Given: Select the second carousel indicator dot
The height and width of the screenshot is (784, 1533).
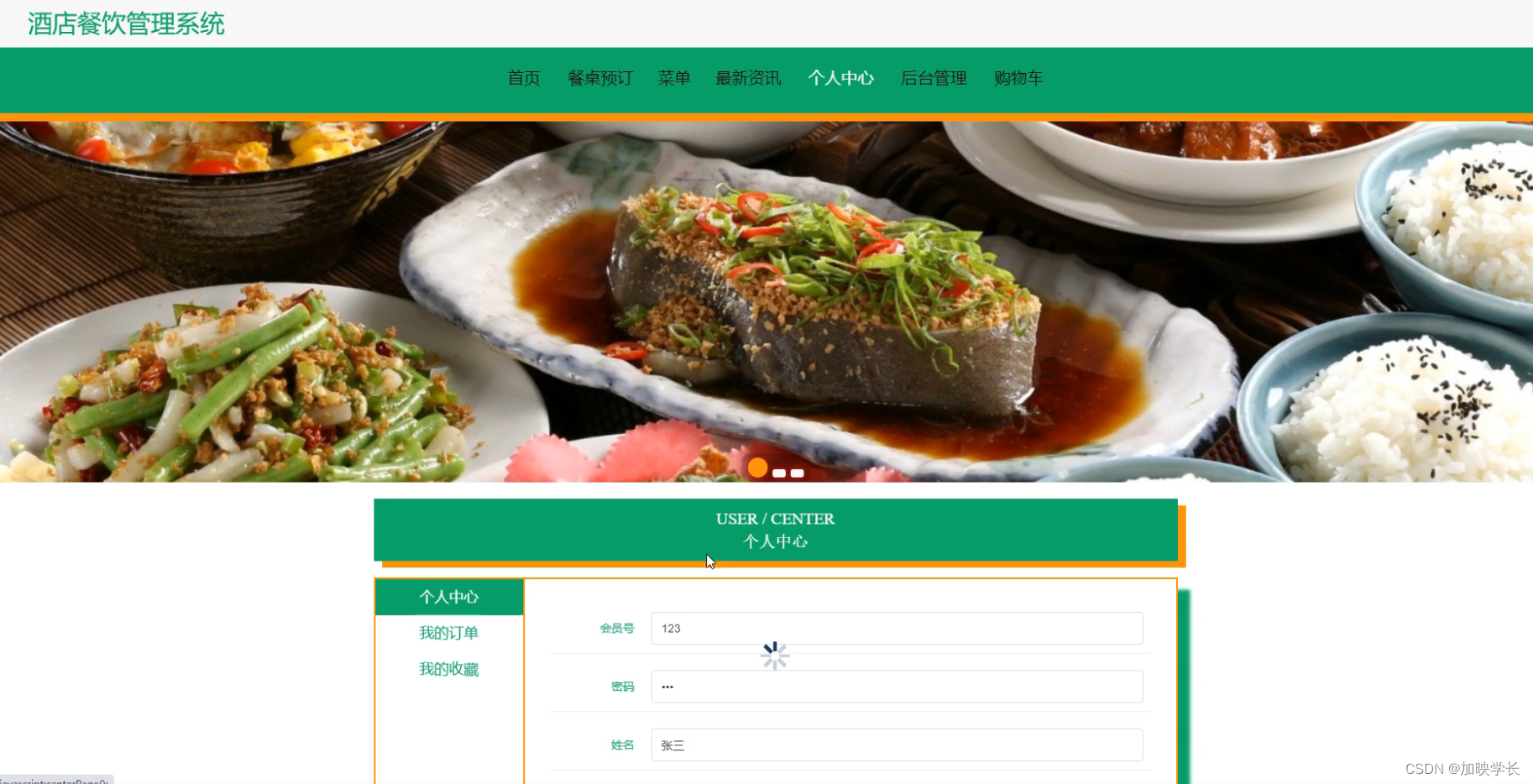Looking at the screenshot, I should coord(777,473).
